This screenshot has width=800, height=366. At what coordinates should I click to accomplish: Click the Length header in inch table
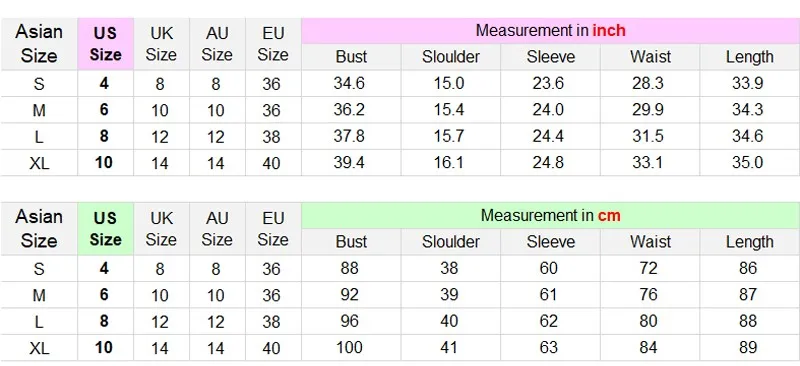tap(749, 57)
